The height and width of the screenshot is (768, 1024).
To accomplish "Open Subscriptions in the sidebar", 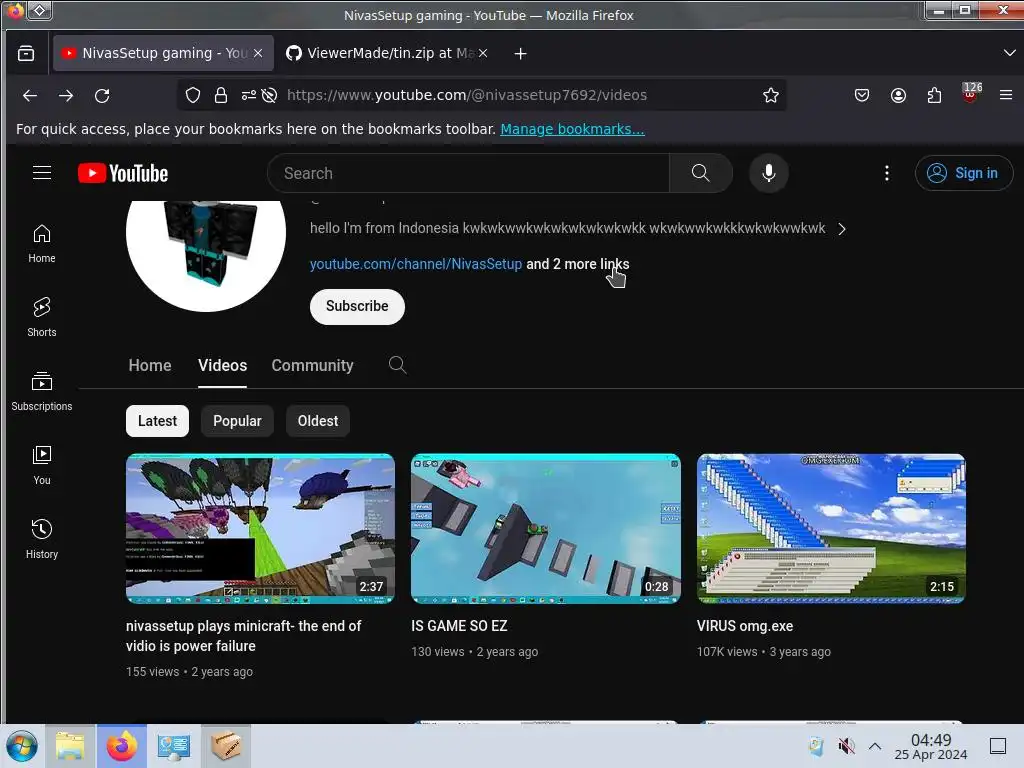I will 42,391.
